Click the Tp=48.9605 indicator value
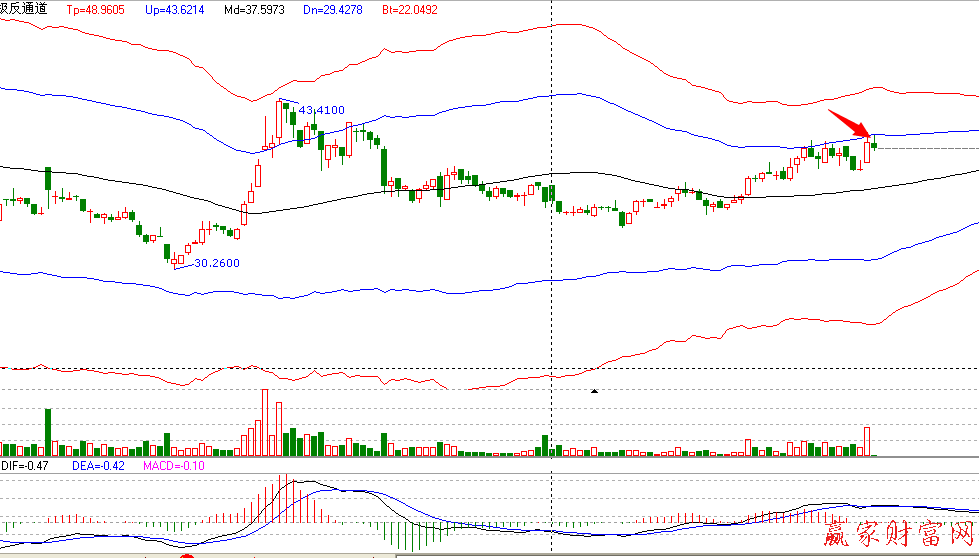Image resolution: width=979 pixels, height=558 pixels. tap(97, 8)
